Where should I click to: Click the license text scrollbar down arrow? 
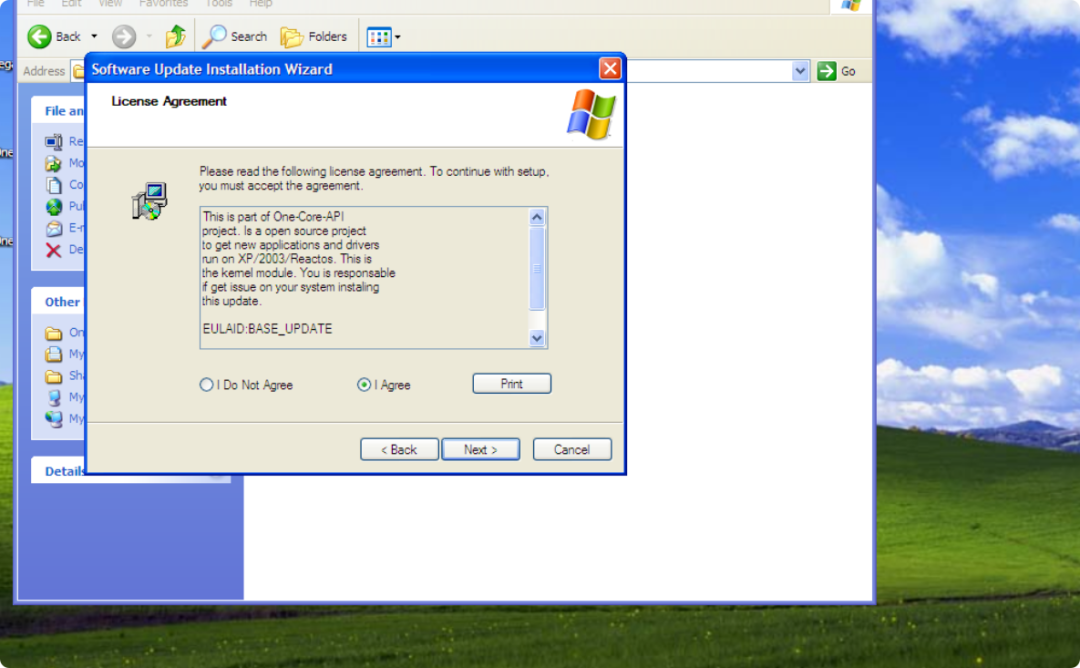pyautogui.click(x=537, y=339)
